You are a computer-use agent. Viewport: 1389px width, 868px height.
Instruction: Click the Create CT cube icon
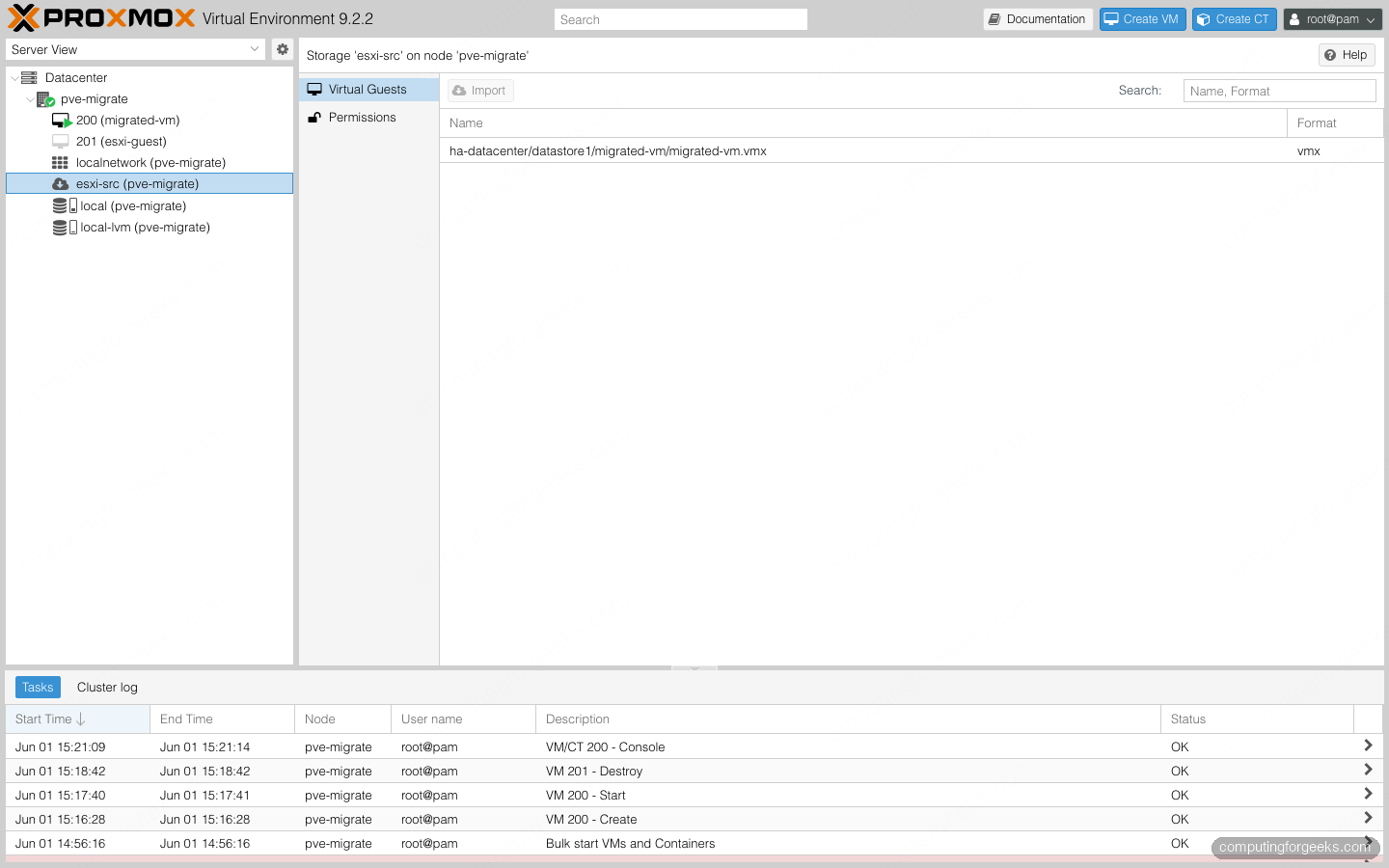click(1204, 19)
